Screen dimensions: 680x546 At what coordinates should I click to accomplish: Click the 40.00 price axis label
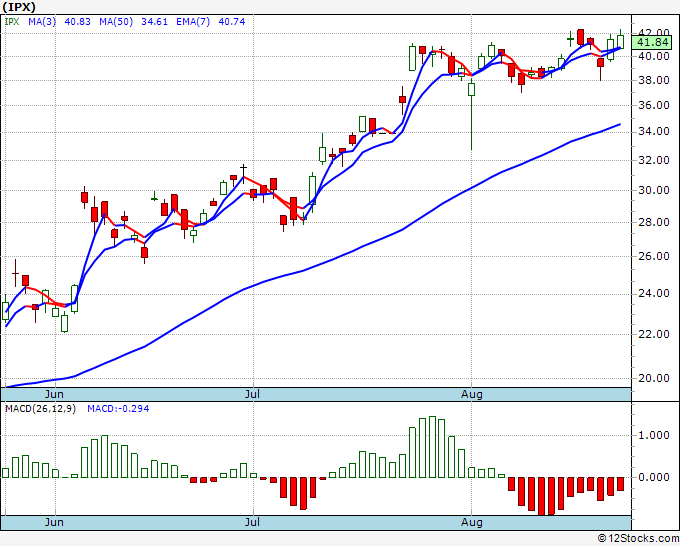coord(654,56)
